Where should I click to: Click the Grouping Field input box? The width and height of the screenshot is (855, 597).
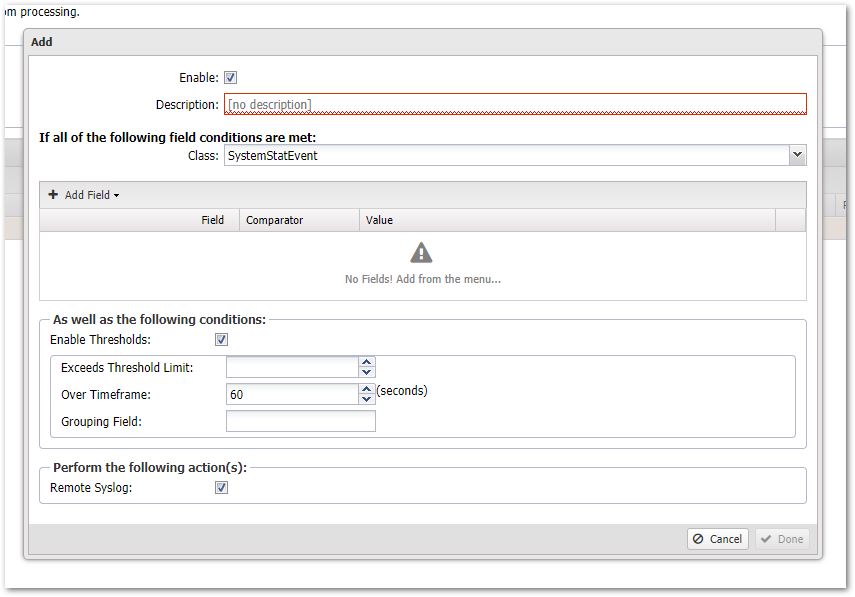300,422
